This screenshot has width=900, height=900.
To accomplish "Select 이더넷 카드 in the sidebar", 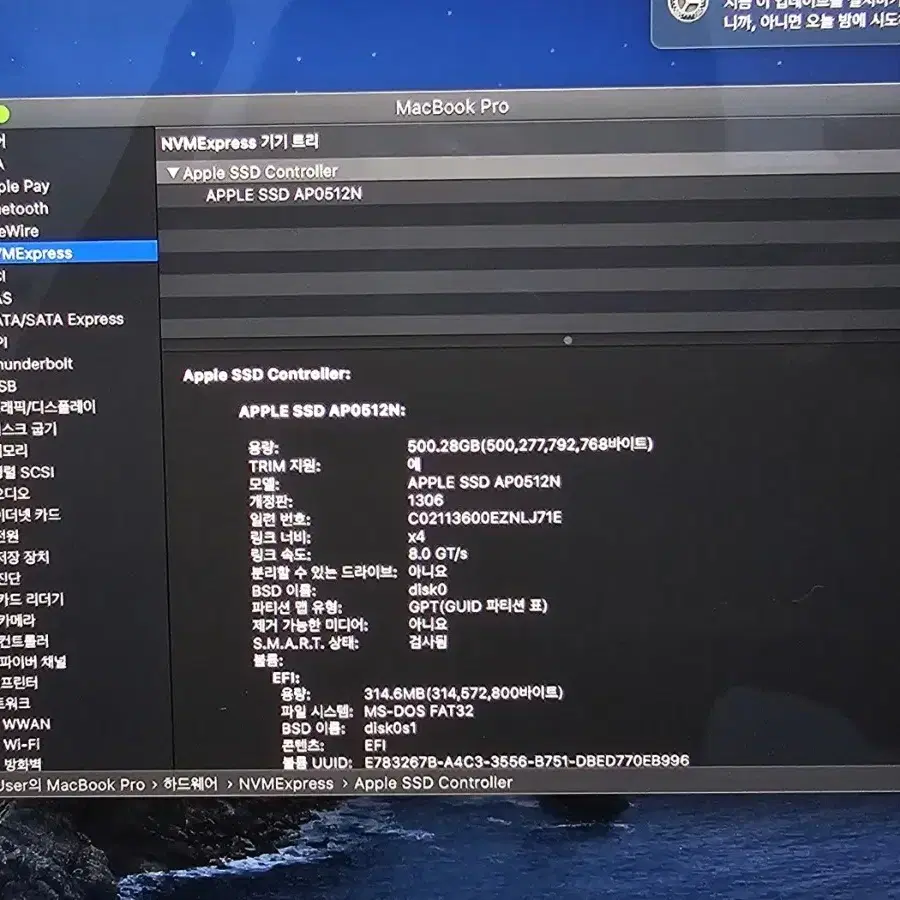I will pos(30,515).
